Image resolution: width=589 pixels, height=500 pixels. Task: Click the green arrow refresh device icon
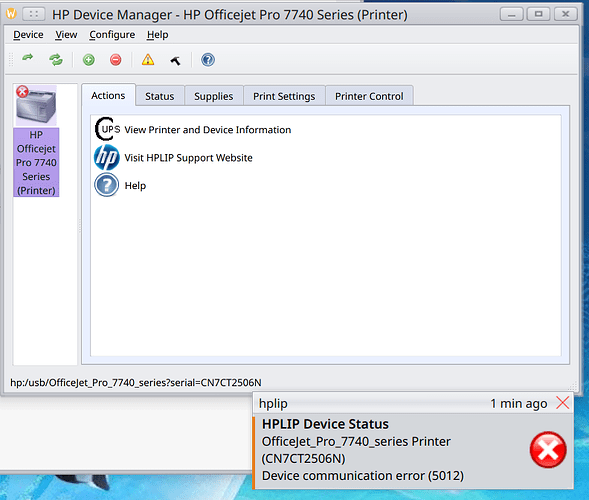point(28,59)
